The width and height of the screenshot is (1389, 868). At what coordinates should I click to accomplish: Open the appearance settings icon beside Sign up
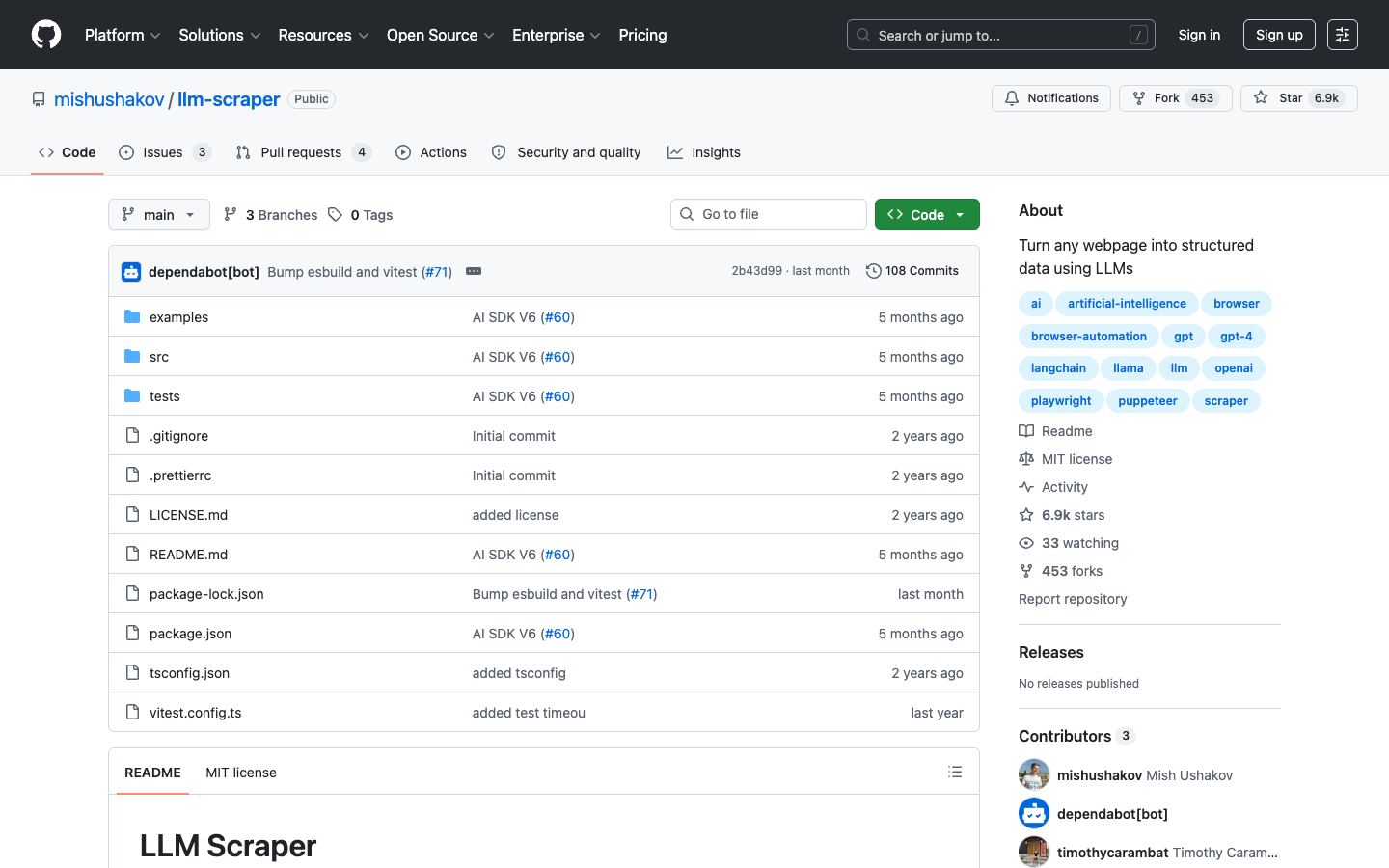1342,35
